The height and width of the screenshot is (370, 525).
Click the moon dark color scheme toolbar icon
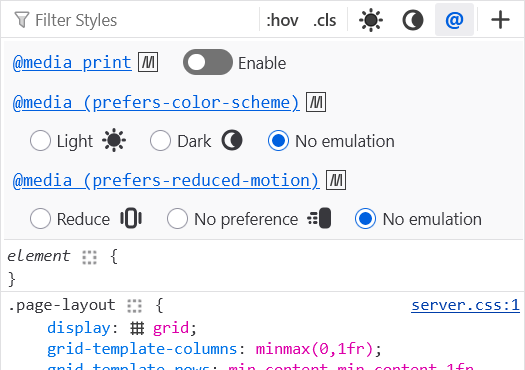click(x=412, y=20)
